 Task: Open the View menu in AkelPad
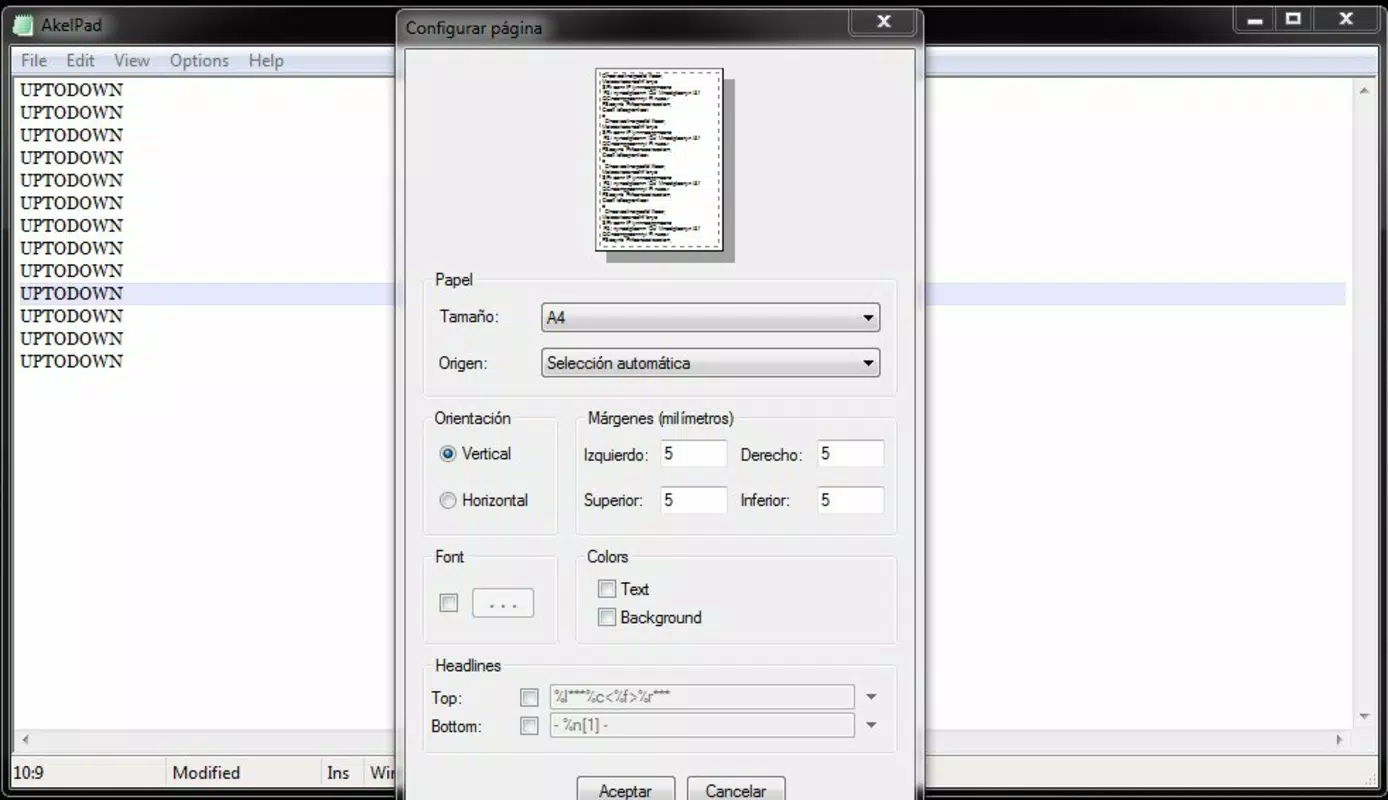tap(132, 61)
